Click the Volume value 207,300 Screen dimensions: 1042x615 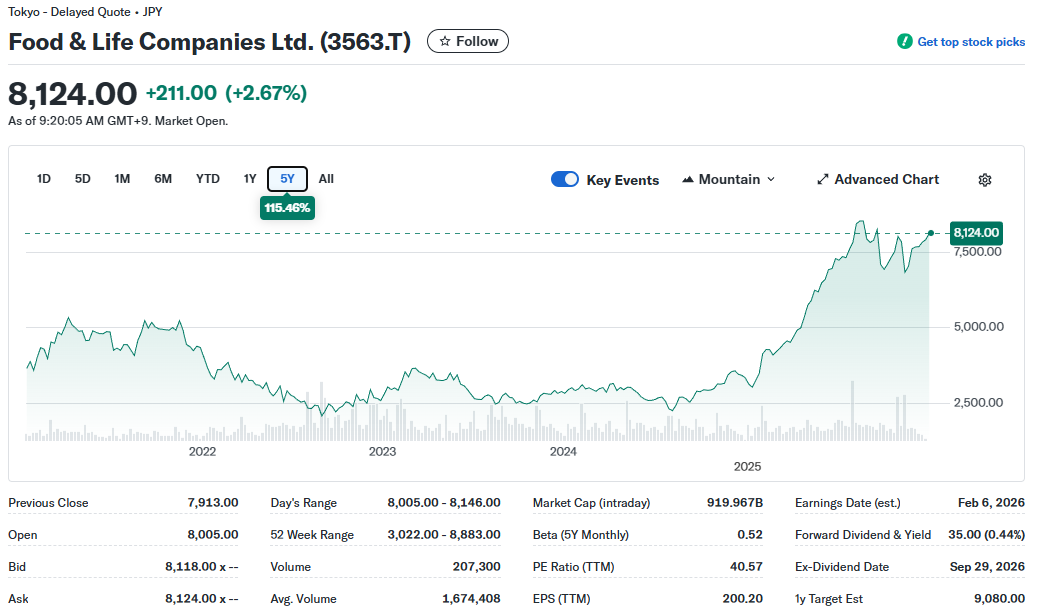(476, 566)
